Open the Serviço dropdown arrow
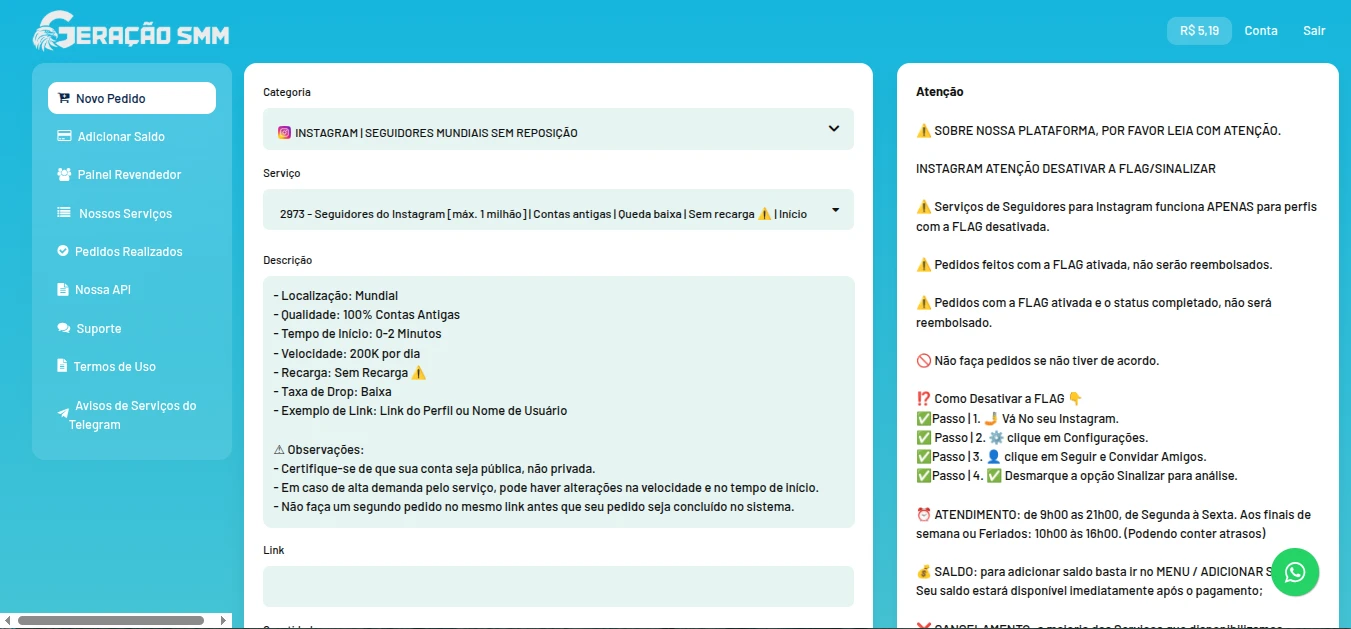Image resolution: width=1351 pixels, height=629 pixels. pos(835,210)
